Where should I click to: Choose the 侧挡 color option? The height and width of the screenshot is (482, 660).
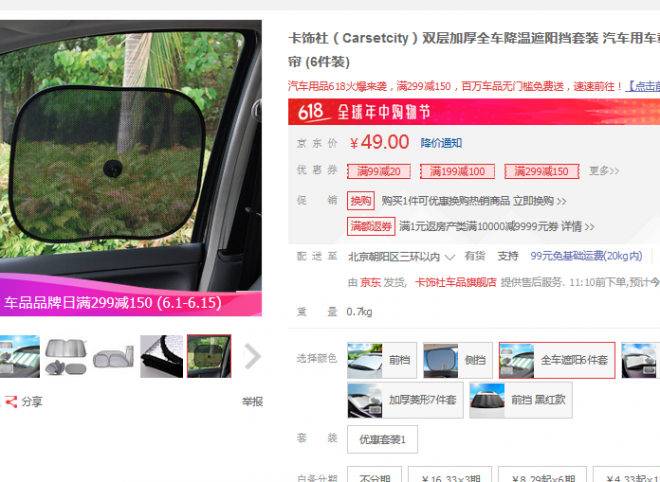(458, 360)
